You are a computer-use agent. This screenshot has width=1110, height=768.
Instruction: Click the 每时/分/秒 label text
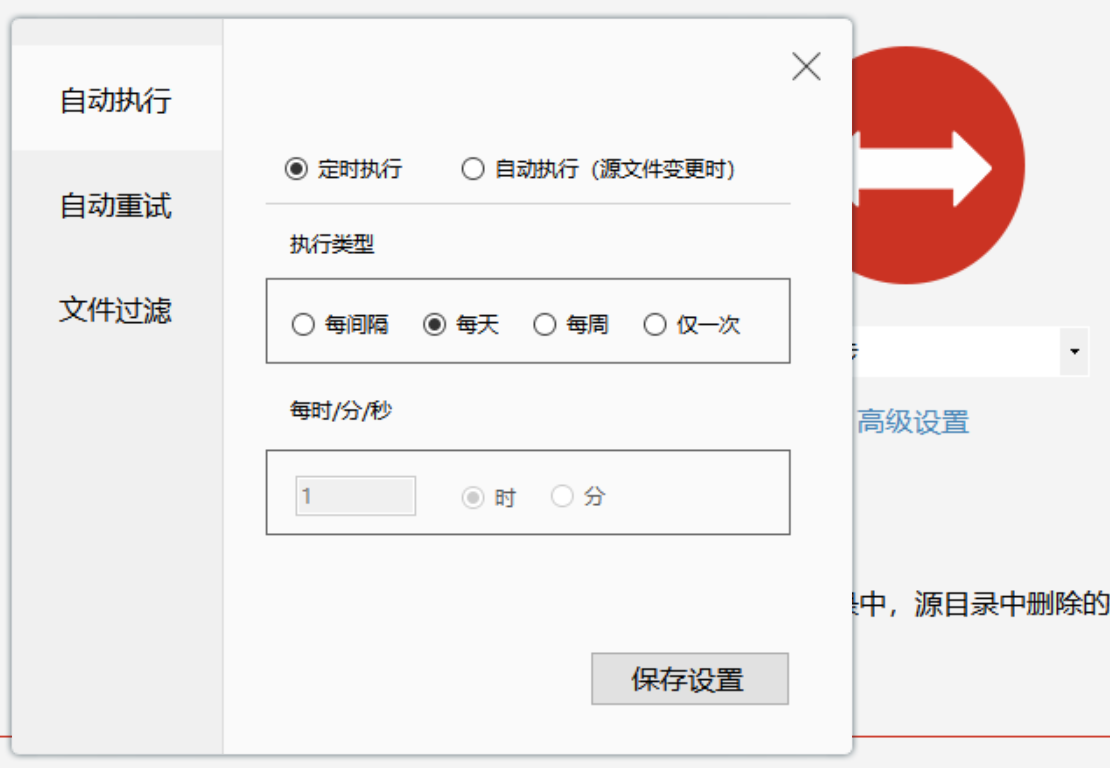(x=341, y=410)
